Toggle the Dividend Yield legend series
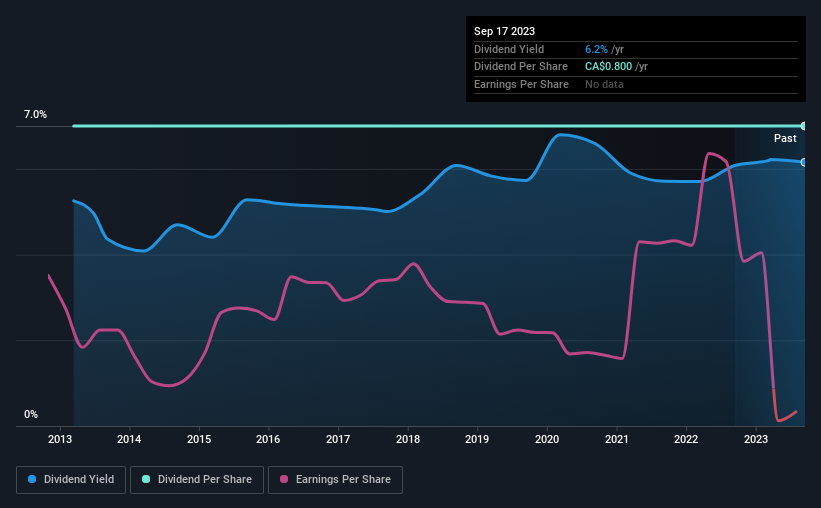Image resolution: width=821 pixels, height=508 pixels. [x=71, y=480]
